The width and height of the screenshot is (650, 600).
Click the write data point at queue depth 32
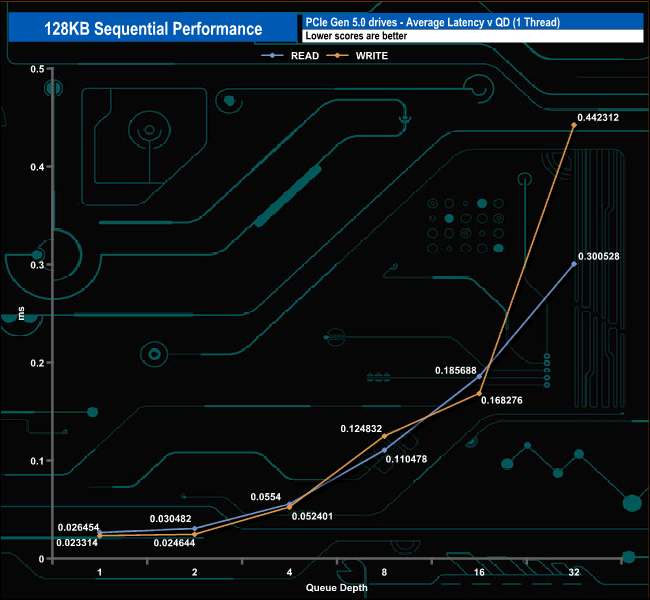[x=574, y=125]
